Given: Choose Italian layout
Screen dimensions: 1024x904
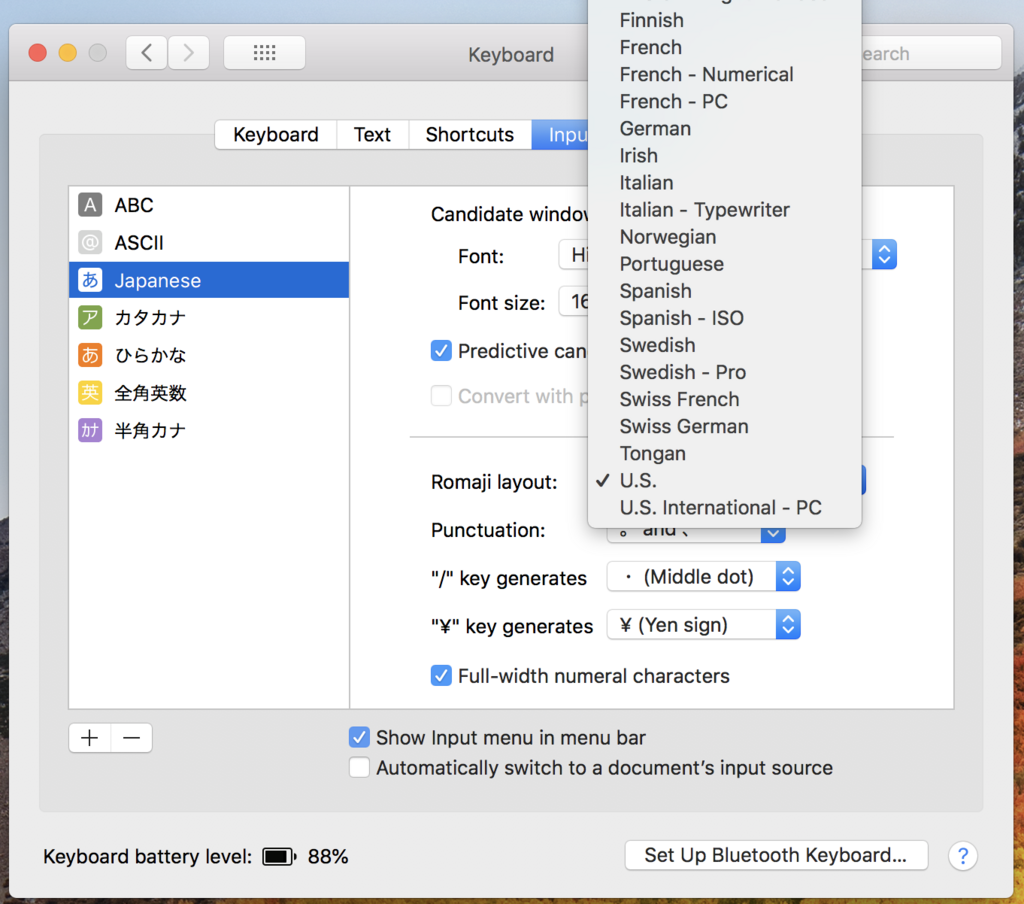Looking at the screenshot, I should (724, 182).
